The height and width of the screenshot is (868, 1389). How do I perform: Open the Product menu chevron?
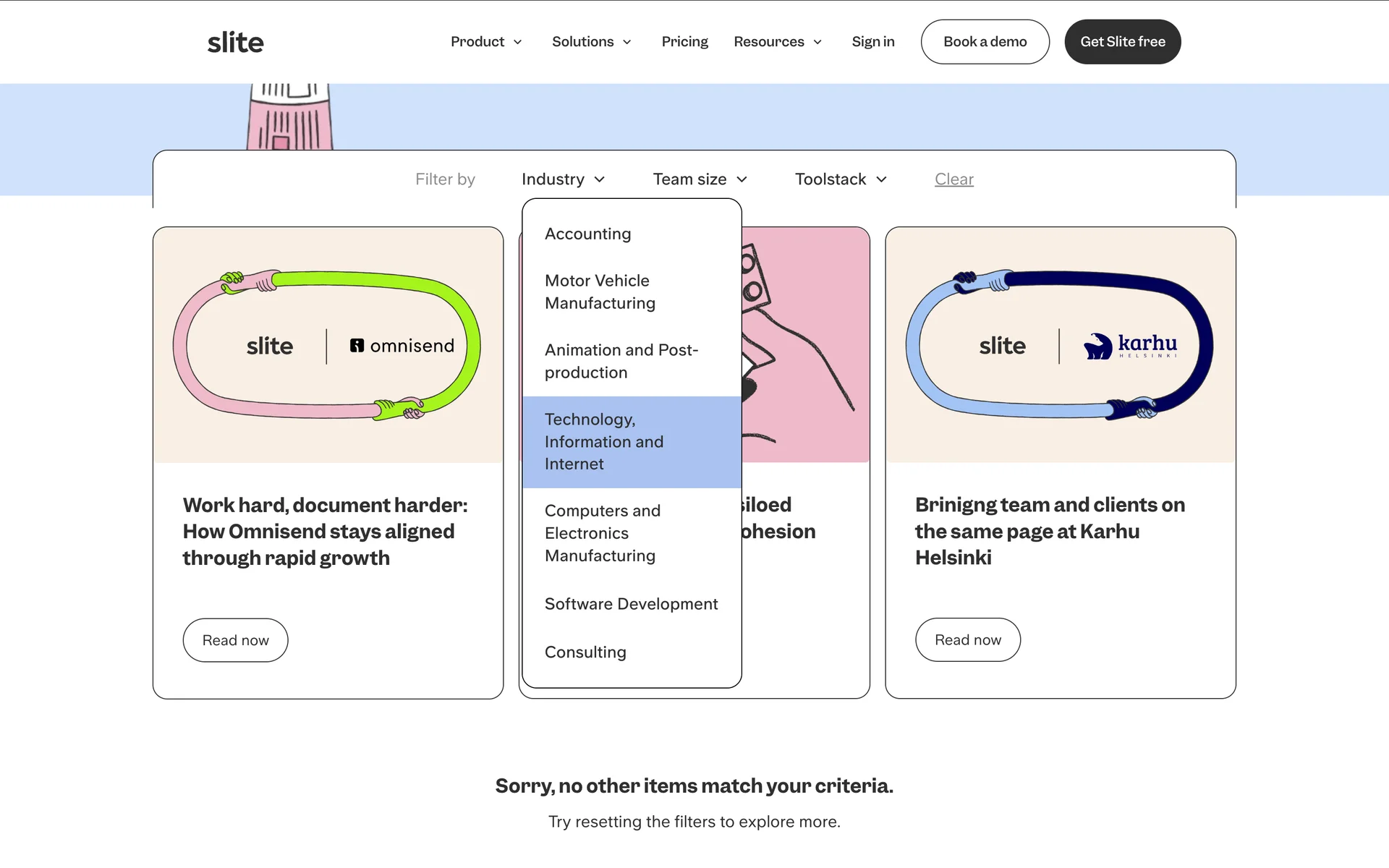pos(518,42)
